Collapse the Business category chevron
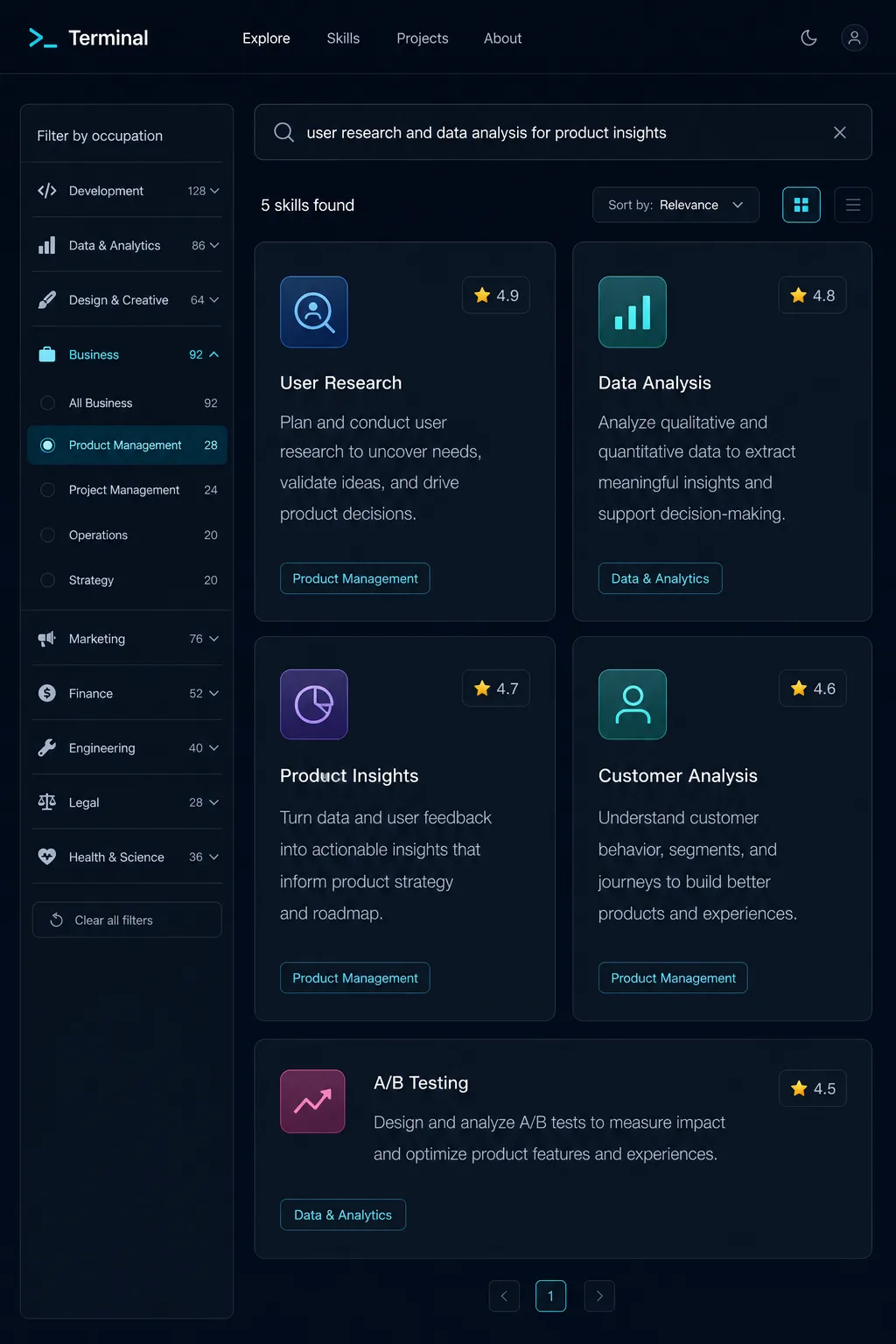 tap(214, 354)
